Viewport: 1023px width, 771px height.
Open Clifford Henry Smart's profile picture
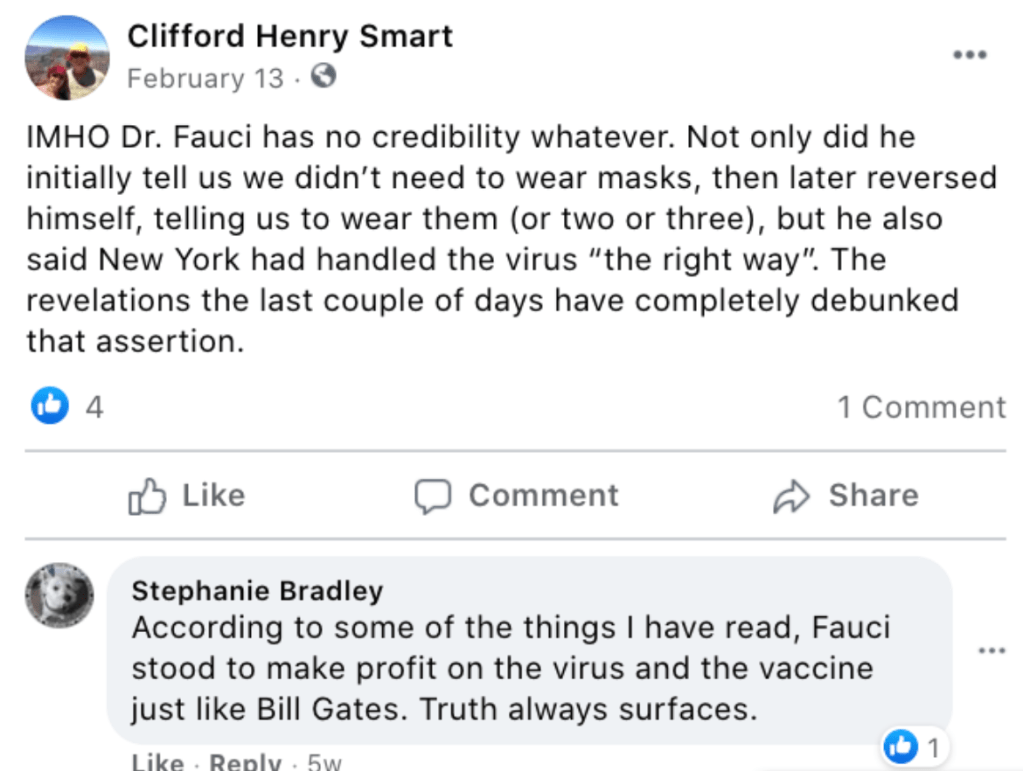[x=66, y=59]
